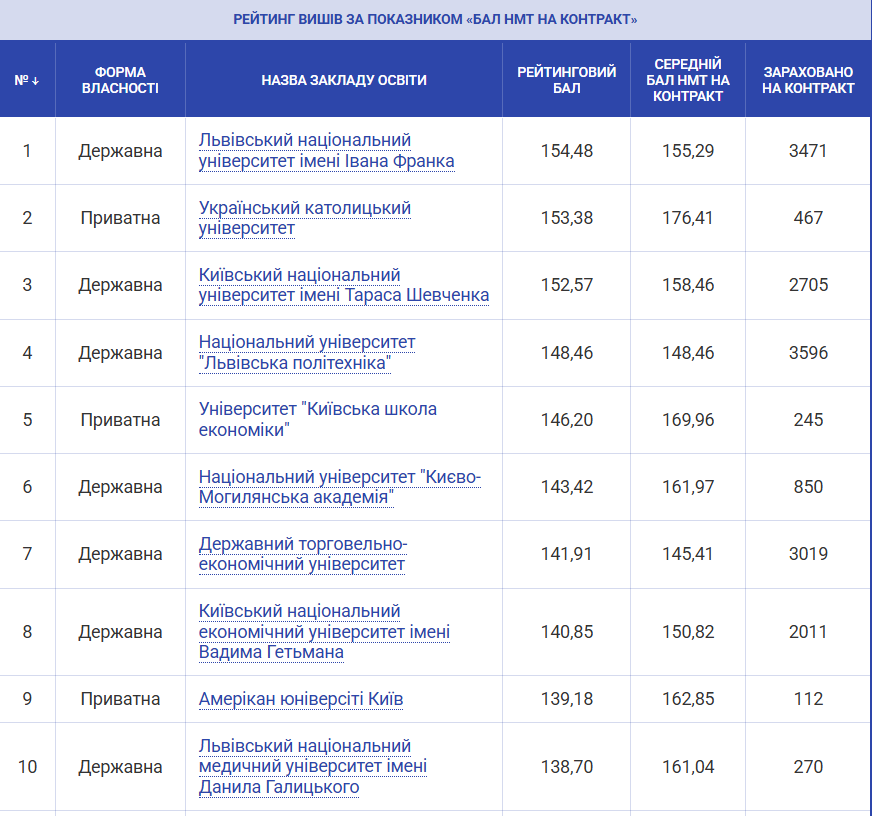Select the rating score 154,48 cell
872x816 pixels.
[566, 151]
